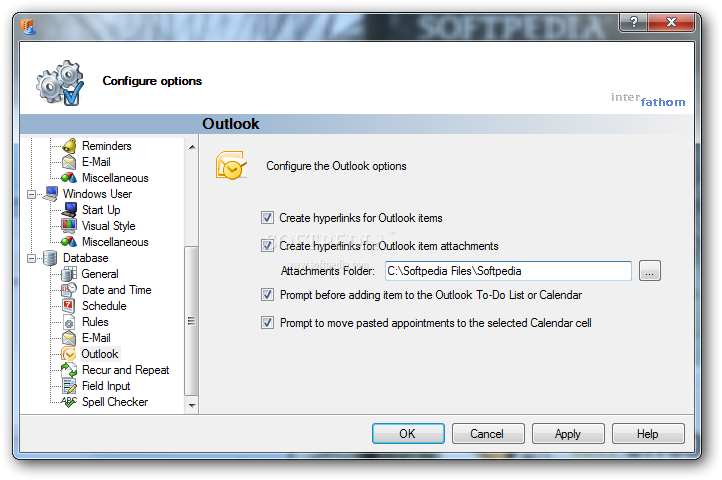
Task: Click the tree scrollbar thumb
Action: click(192, 321)
